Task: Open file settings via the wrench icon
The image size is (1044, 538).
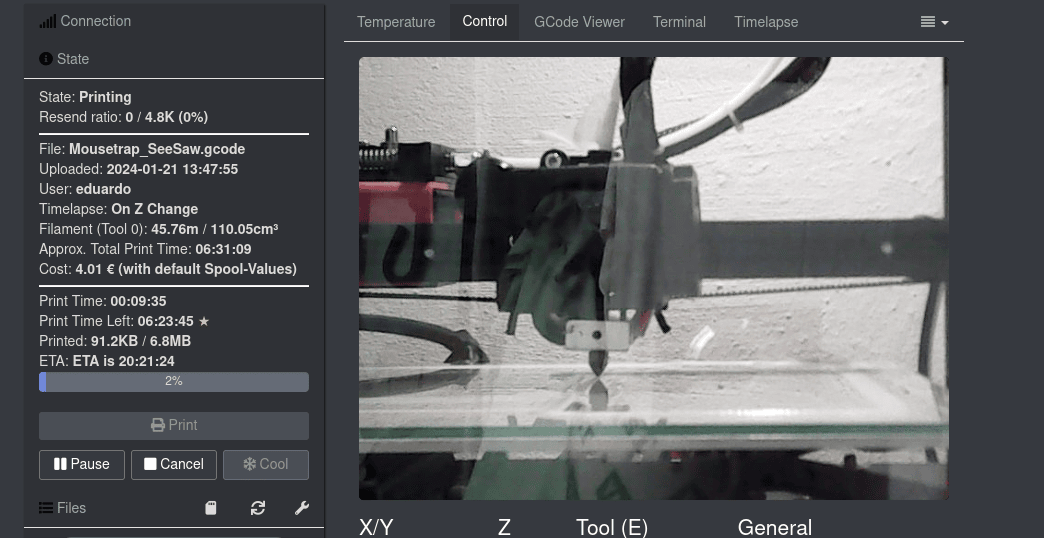Action: (x=301, y=508)
